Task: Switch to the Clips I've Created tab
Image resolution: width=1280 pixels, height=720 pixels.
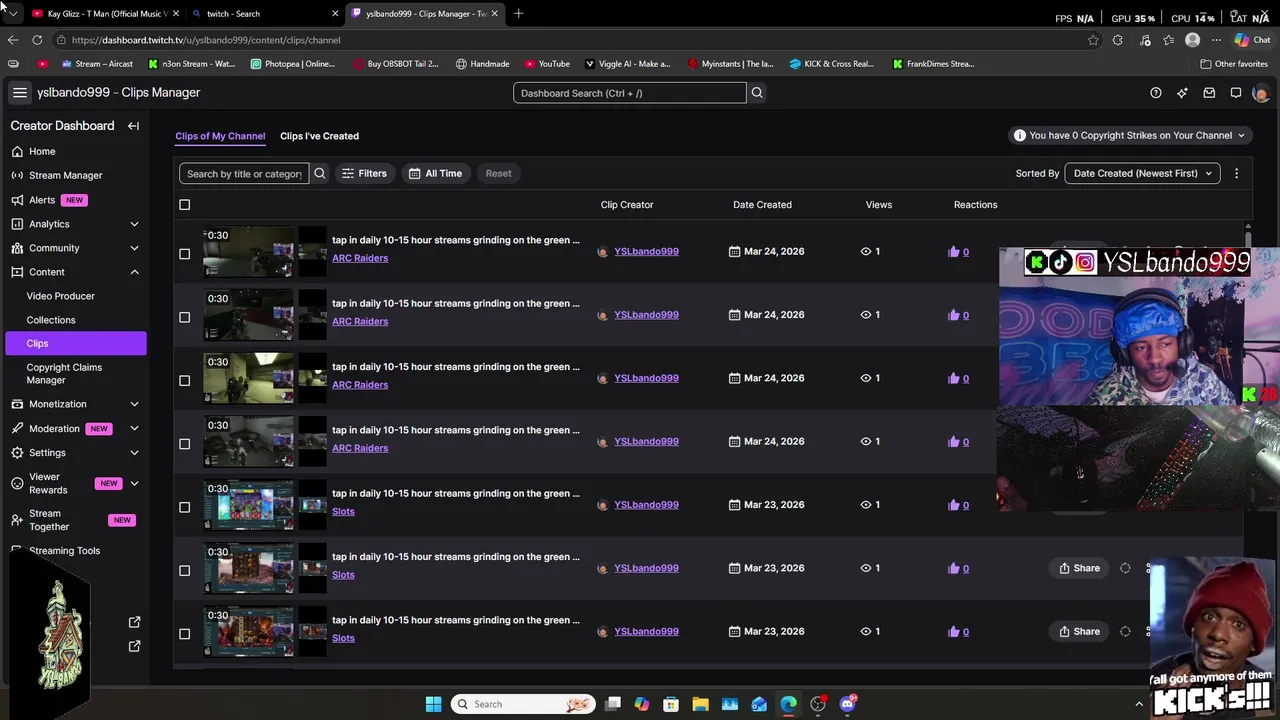Action: [x=319, y=136]
